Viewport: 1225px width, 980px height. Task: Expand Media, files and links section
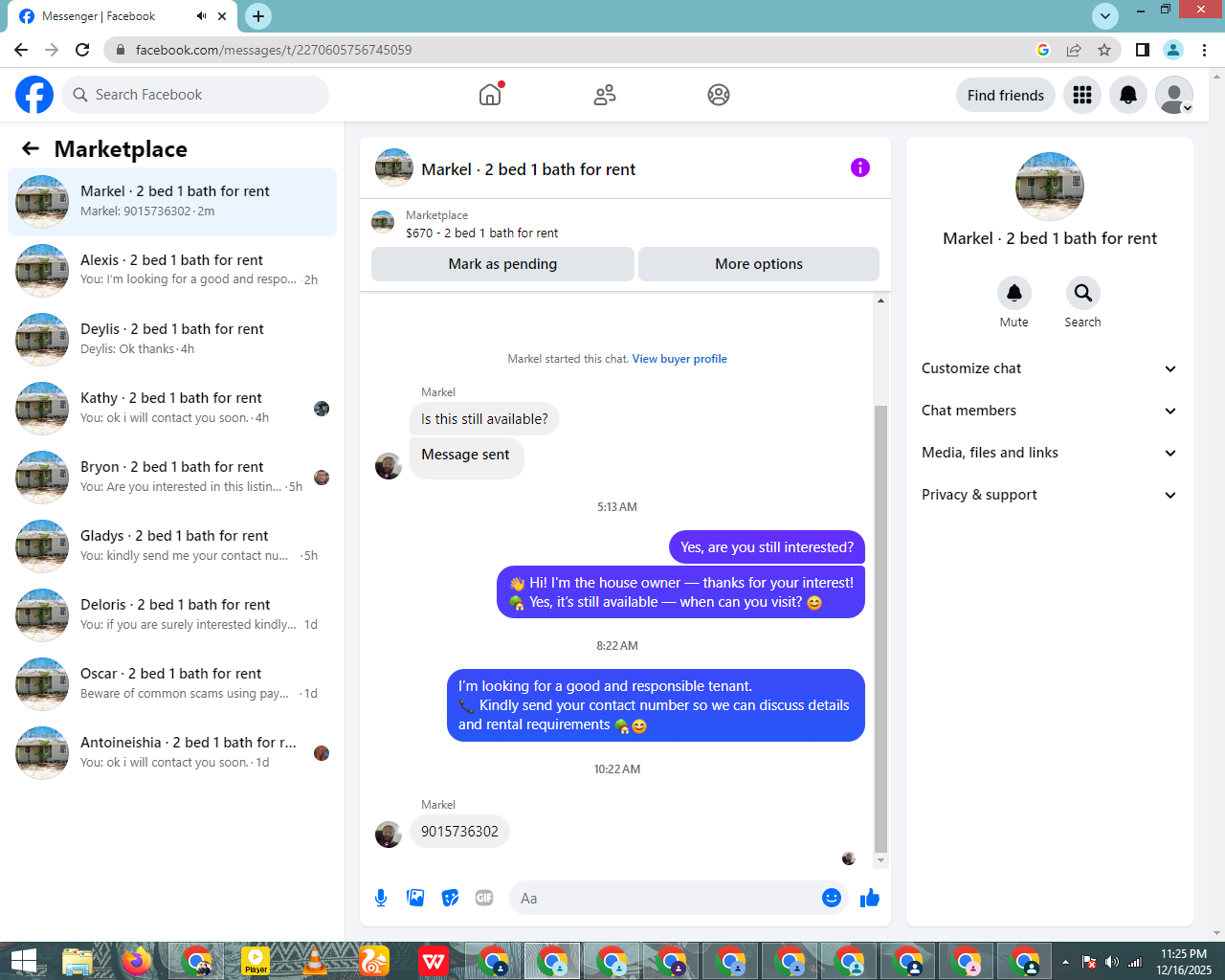(1049, 453)
